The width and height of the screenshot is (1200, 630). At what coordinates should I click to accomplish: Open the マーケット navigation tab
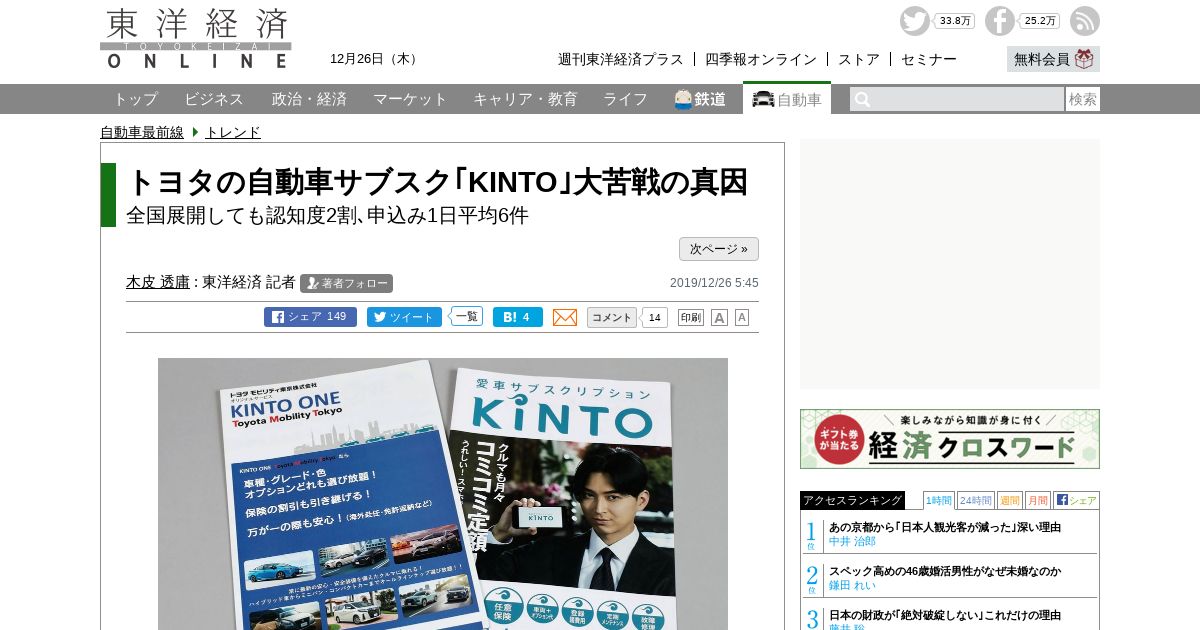coord(410,99)
